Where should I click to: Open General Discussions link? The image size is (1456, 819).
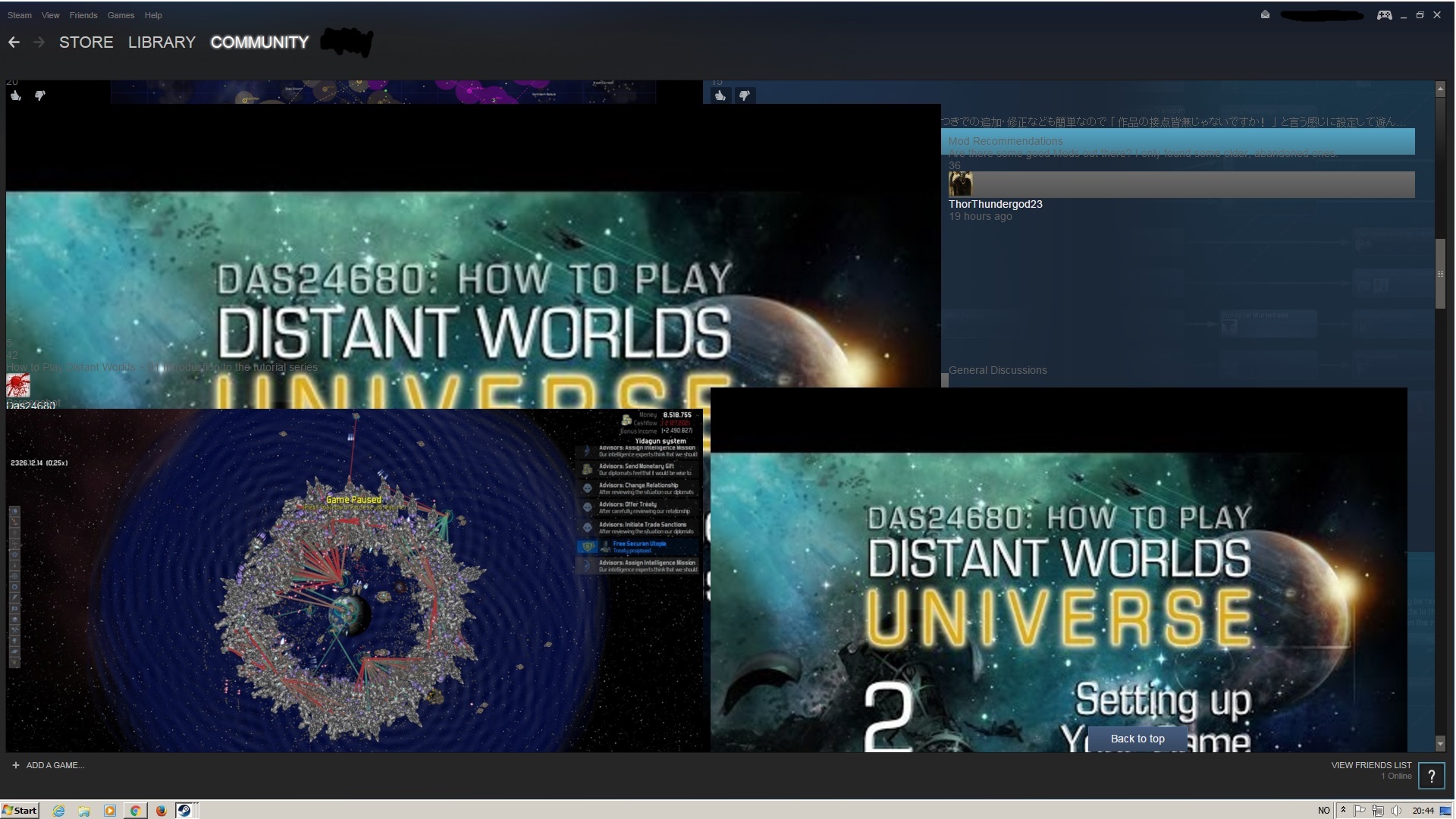[x=997, y=370]
